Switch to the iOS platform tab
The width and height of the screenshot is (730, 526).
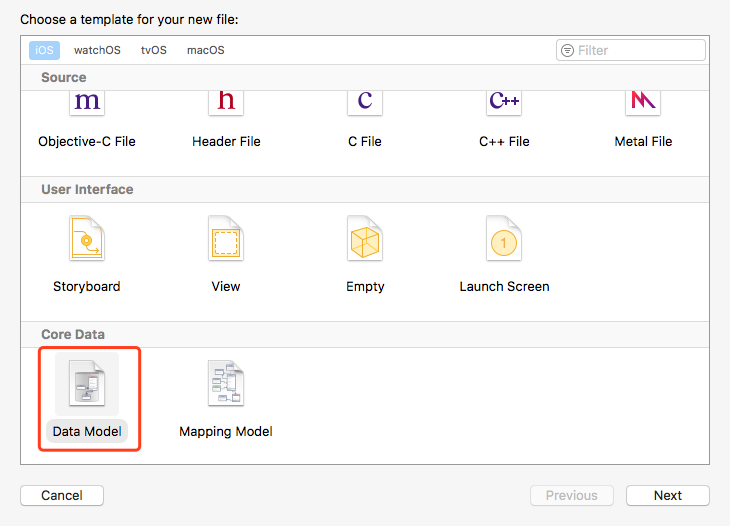[44, 50]
